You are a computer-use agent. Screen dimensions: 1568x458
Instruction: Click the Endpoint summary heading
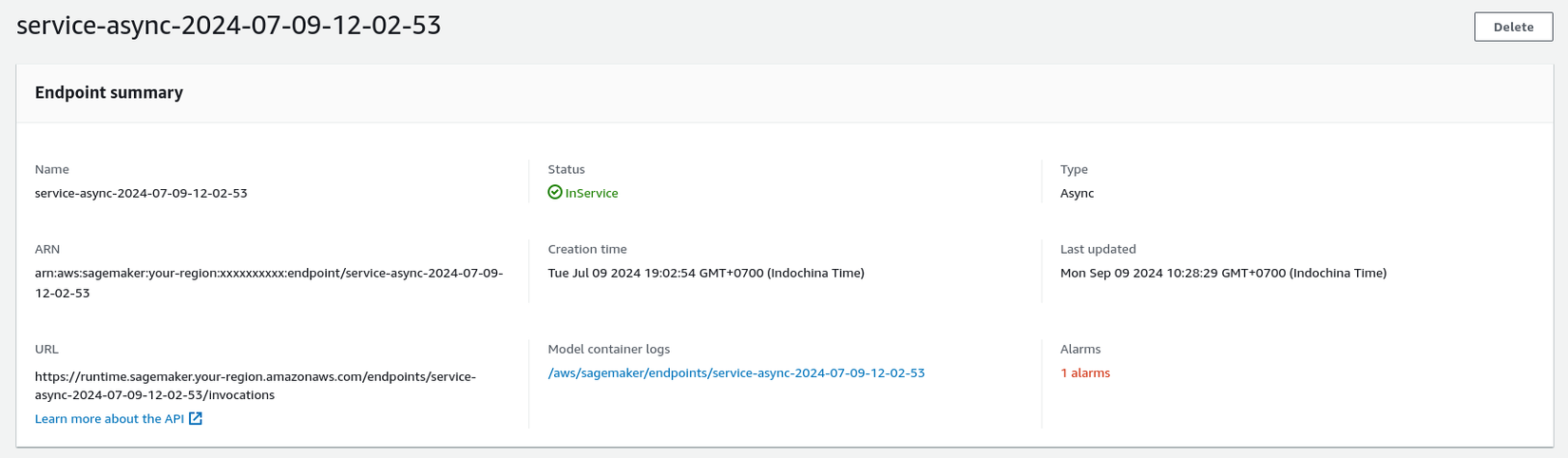tap(109, 93)
